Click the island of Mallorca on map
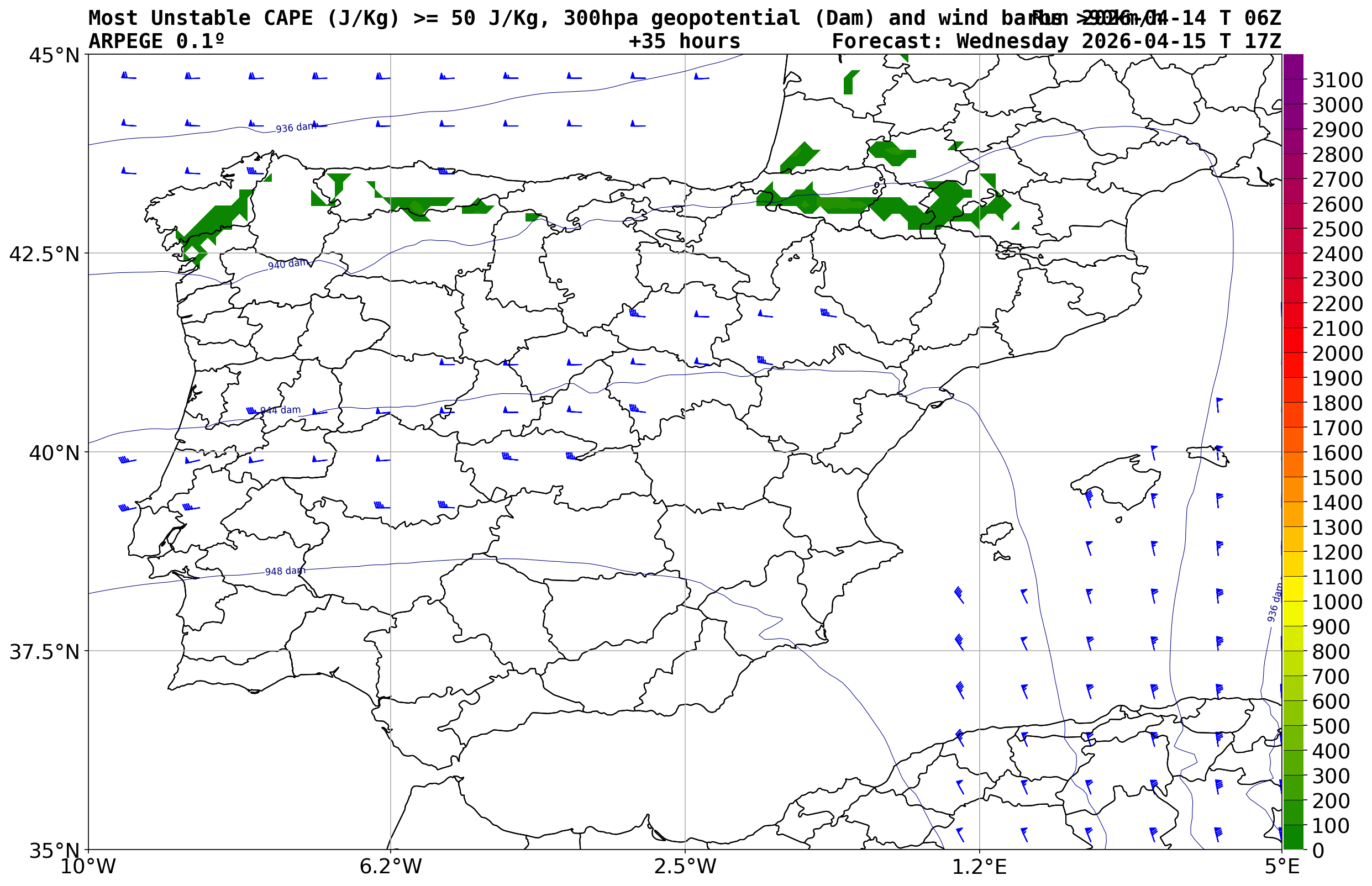The image size is (1372, 886). (x=1122, y=482)
